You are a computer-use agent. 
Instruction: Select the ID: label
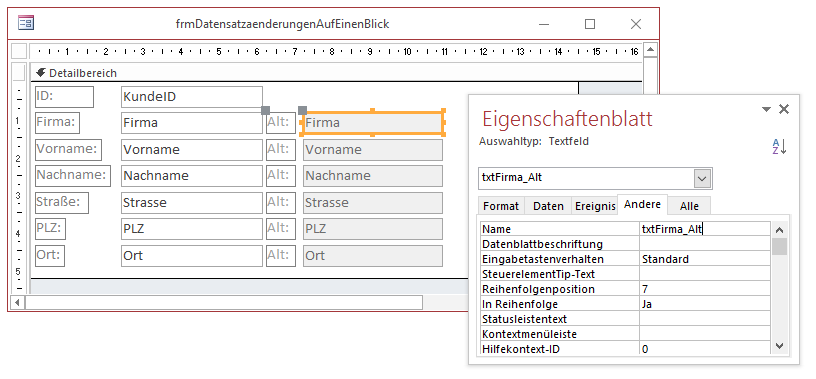pyautogui.click(x=65, y=97)
